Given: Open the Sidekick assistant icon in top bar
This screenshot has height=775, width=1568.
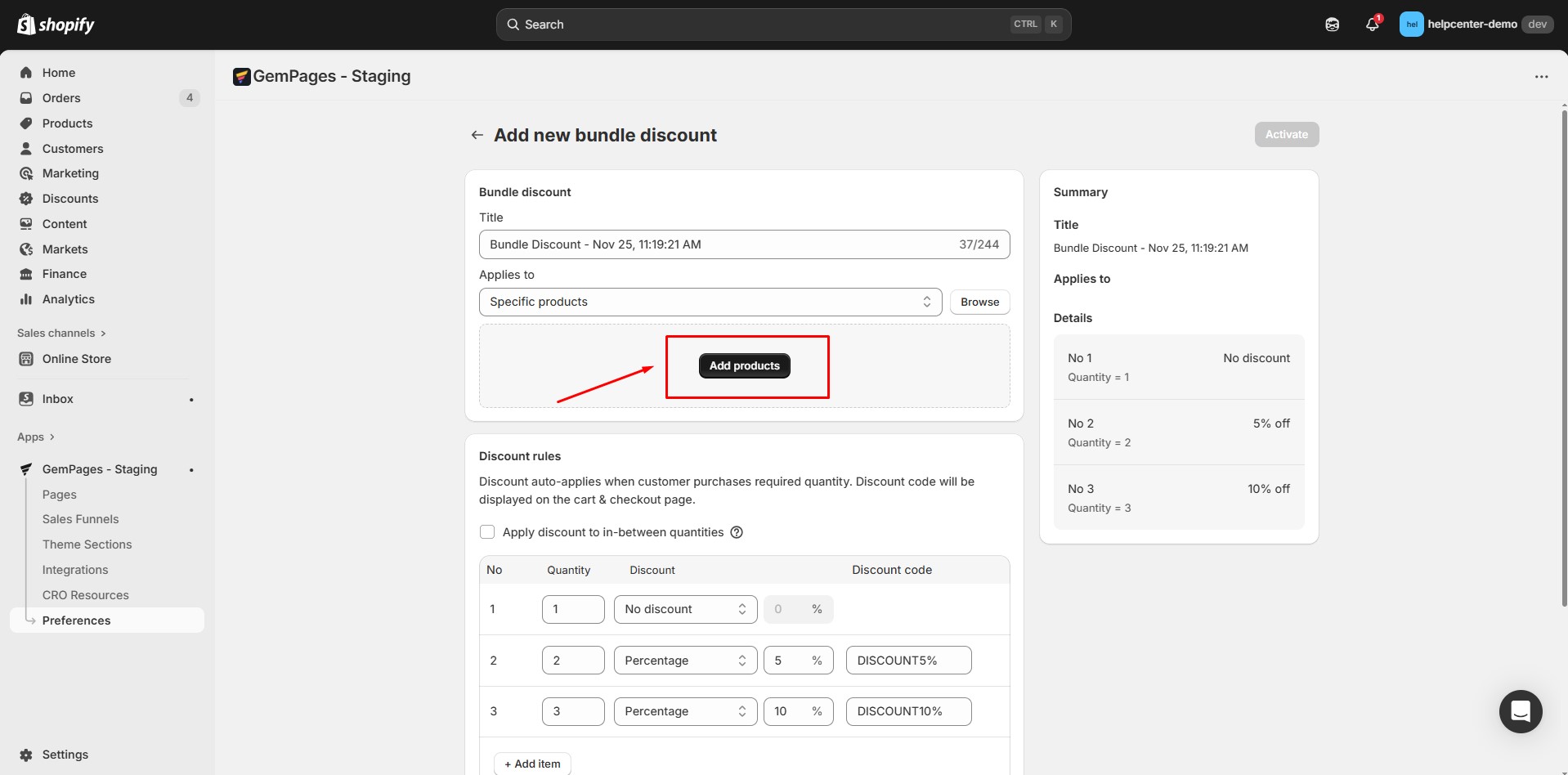Looking at the screenshot, I should (x=1332, y=25).
